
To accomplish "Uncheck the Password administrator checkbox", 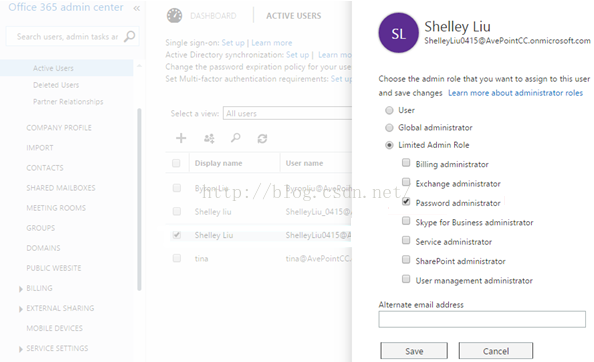I will (406, 201).
